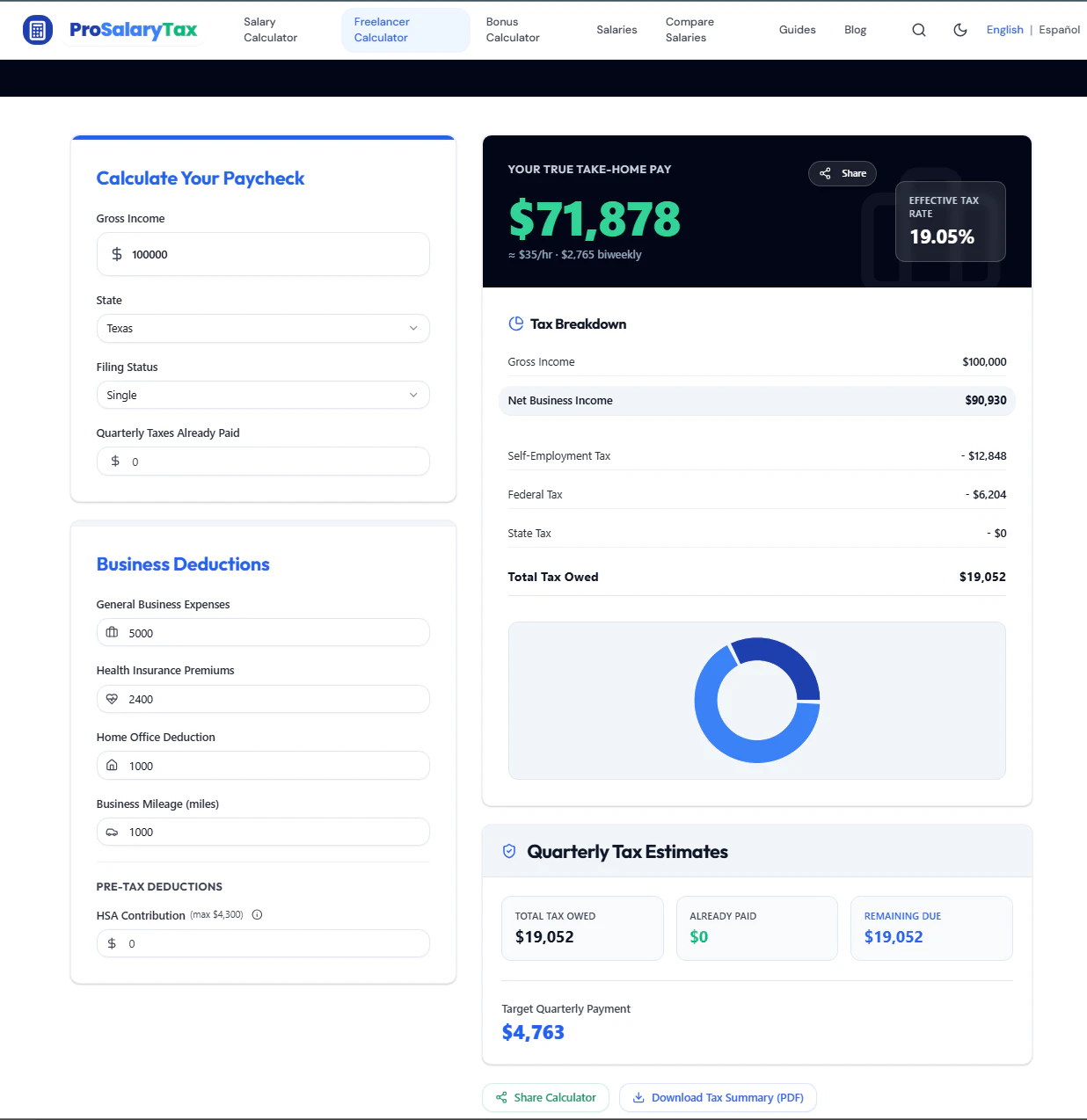Screen dimensions: 1087x1120
Task: Open the Salary Calculator nav item
Action: [x=270, y=30]
